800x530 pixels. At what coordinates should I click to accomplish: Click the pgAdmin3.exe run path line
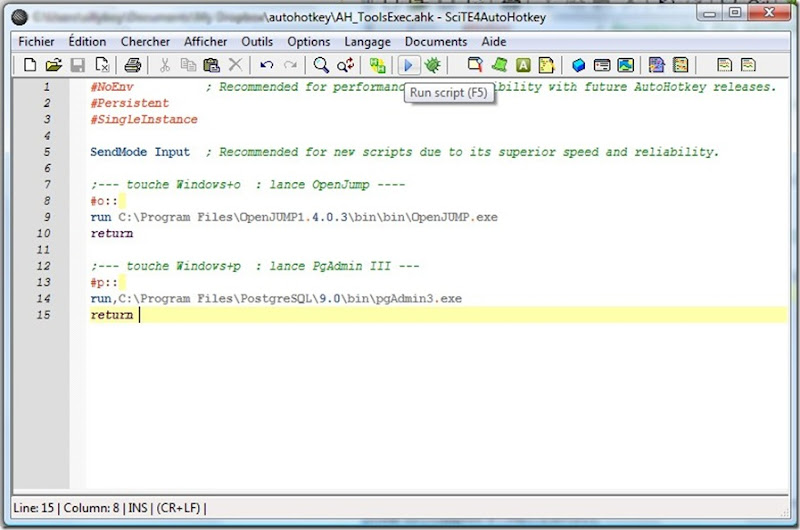pos(276,298)
